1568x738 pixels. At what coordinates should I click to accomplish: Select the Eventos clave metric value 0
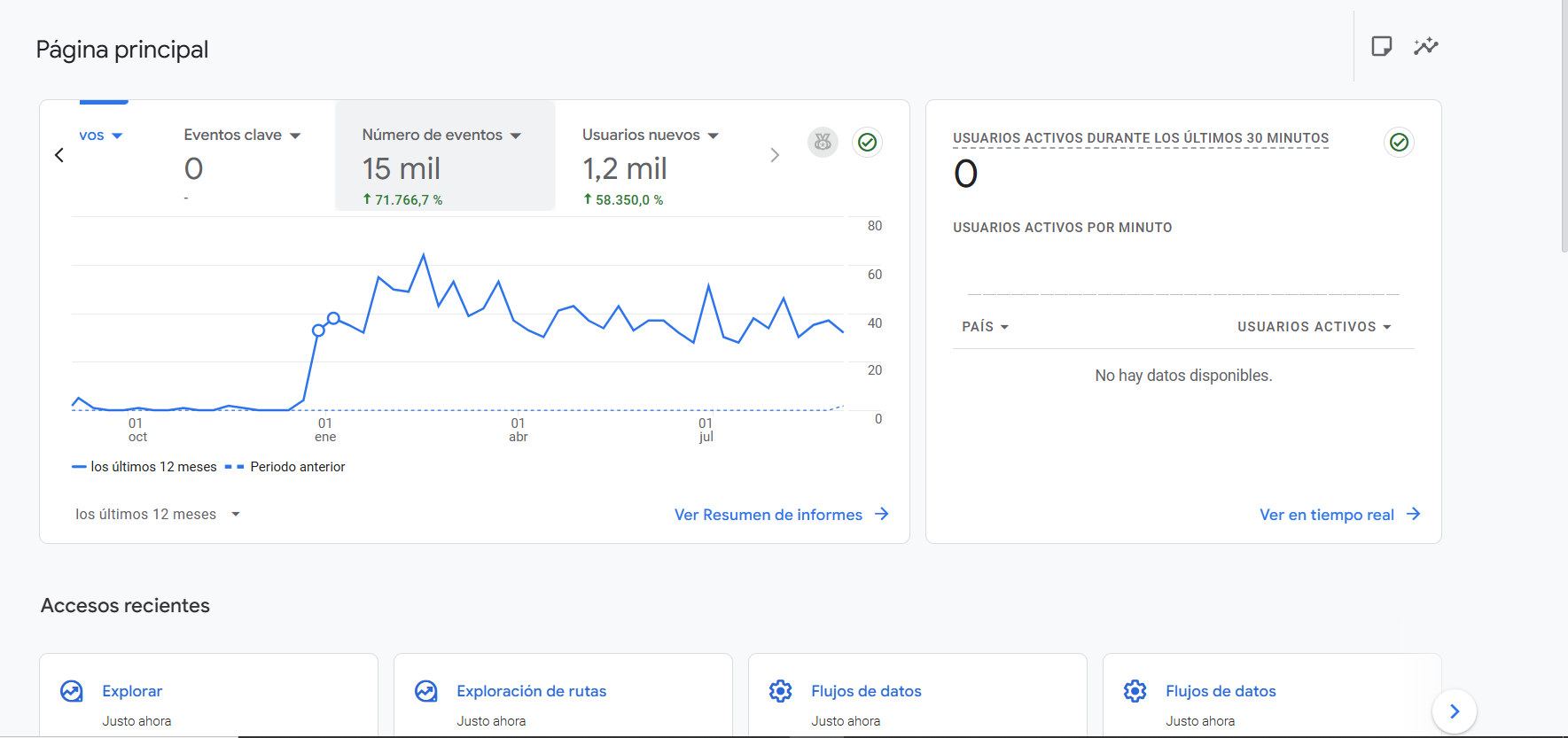click(193, 168)
